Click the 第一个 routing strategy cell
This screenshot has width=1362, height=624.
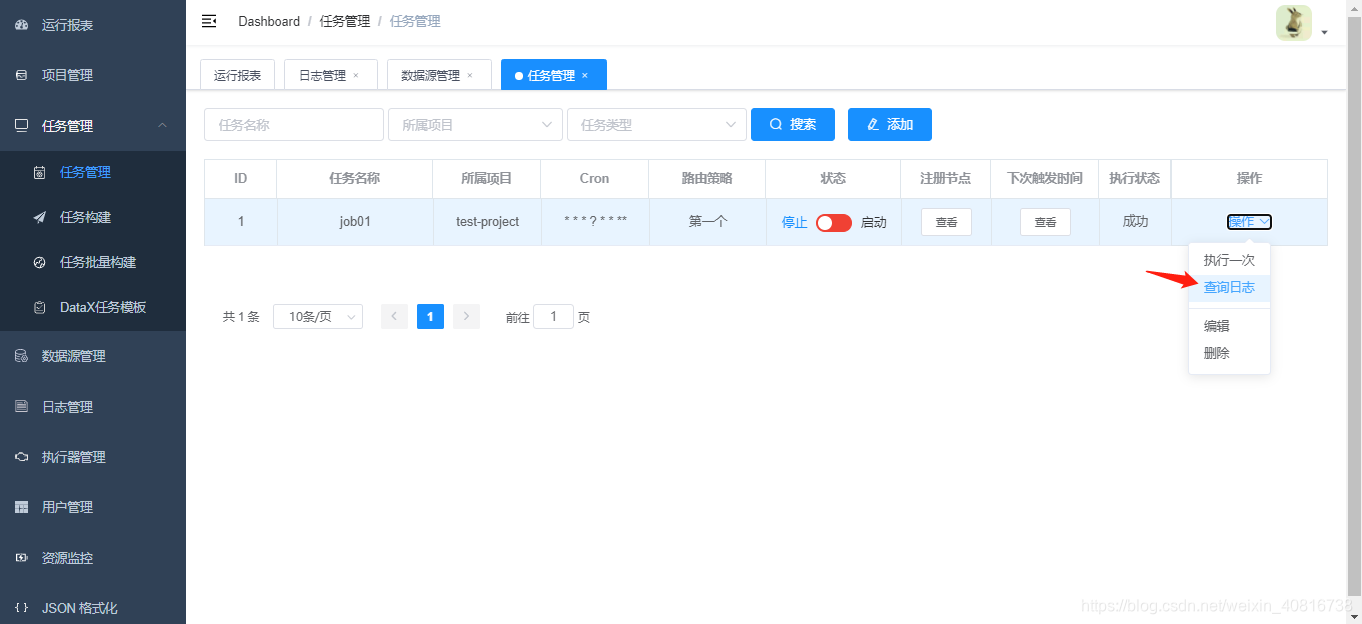[708, 222]
